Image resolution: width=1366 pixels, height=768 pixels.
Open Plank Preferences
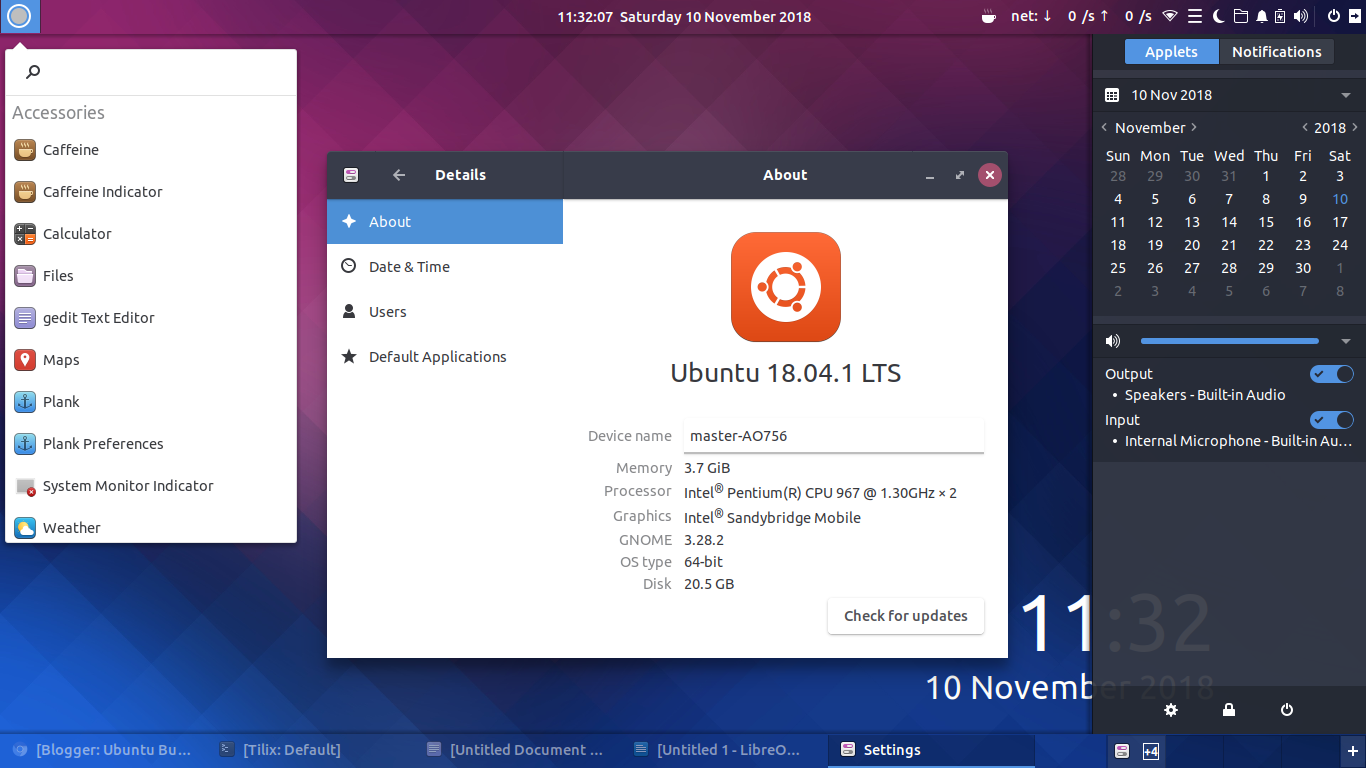pos(151,444)
